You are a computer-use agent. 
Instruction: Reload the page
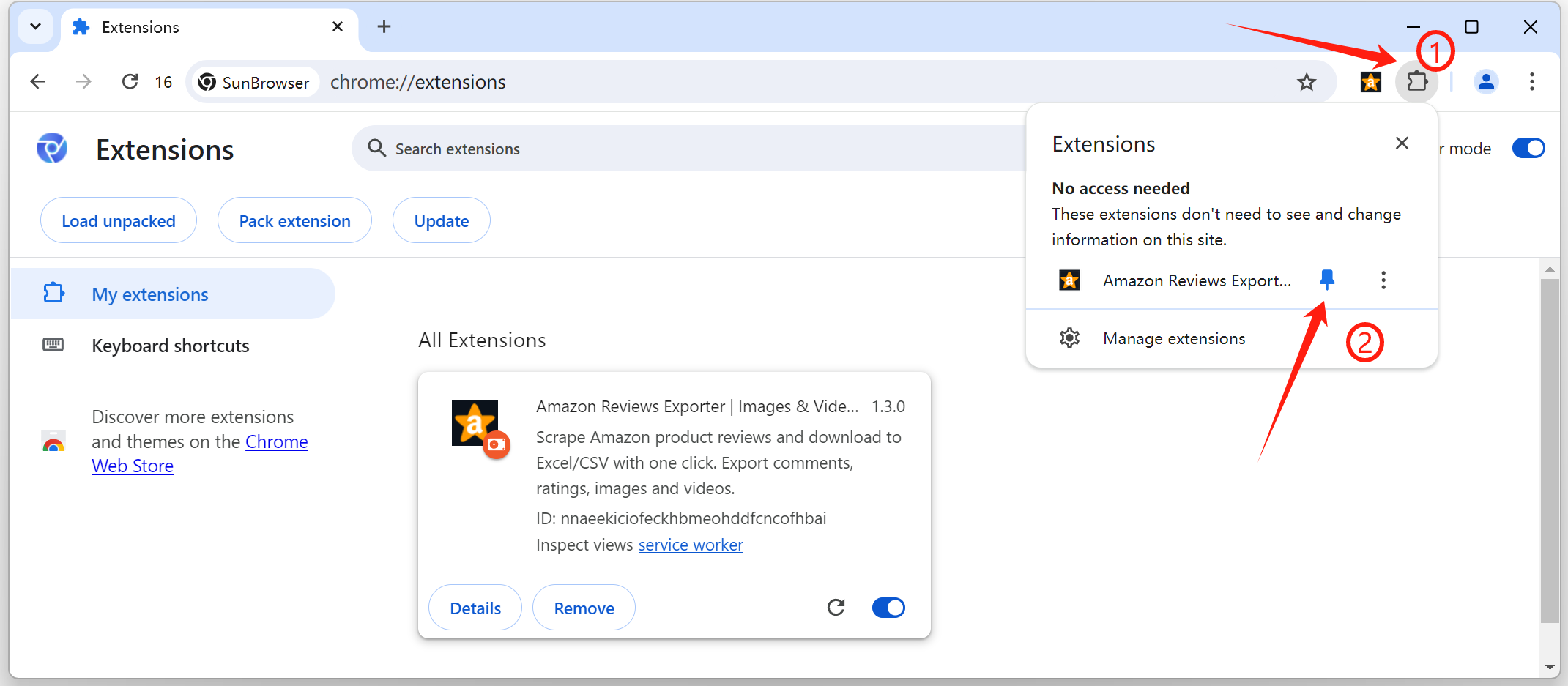click(130, 82)
